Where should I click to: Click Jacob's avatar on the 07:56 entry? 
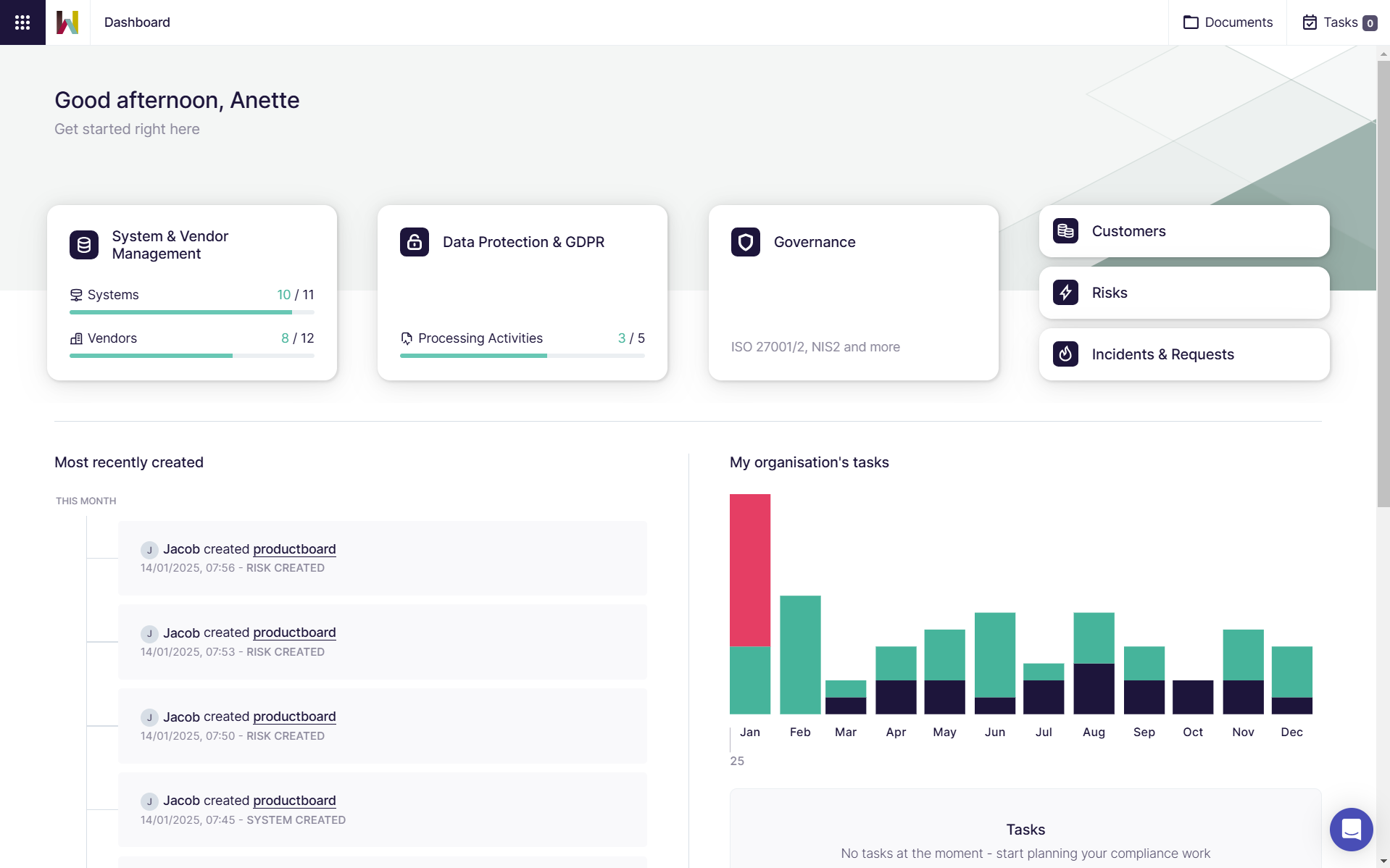pyautogui.click(x=149, y=550)
